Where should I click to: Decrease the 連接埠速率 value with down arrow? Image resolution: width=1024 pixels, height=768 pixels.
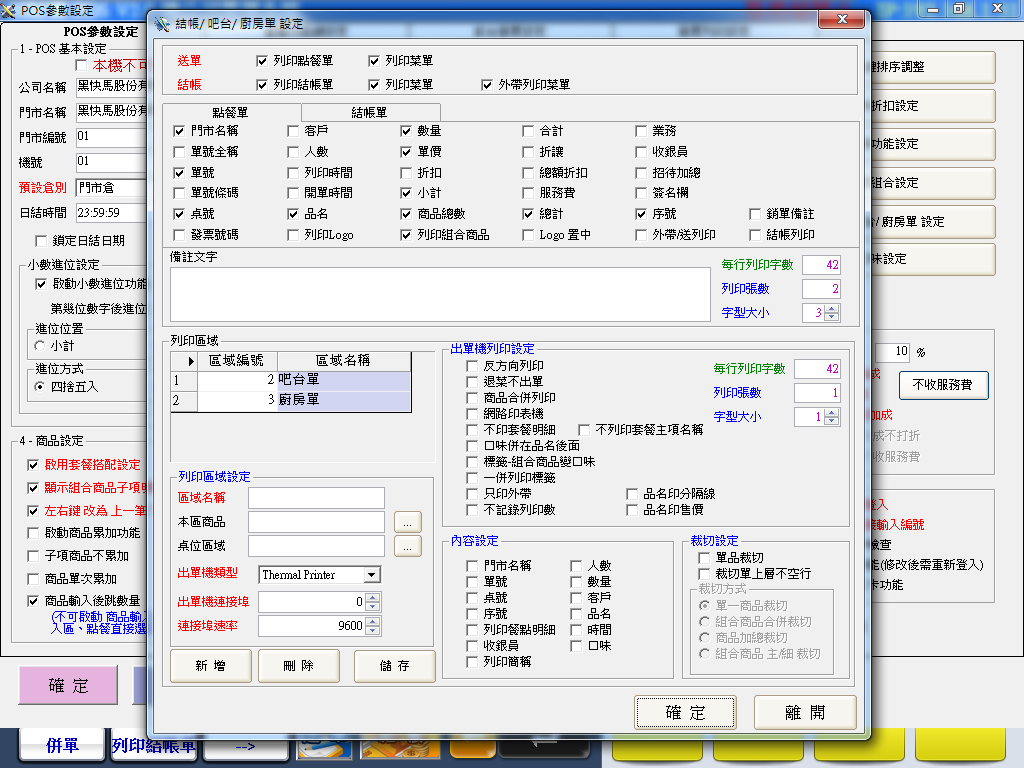[x=373, y=630]
